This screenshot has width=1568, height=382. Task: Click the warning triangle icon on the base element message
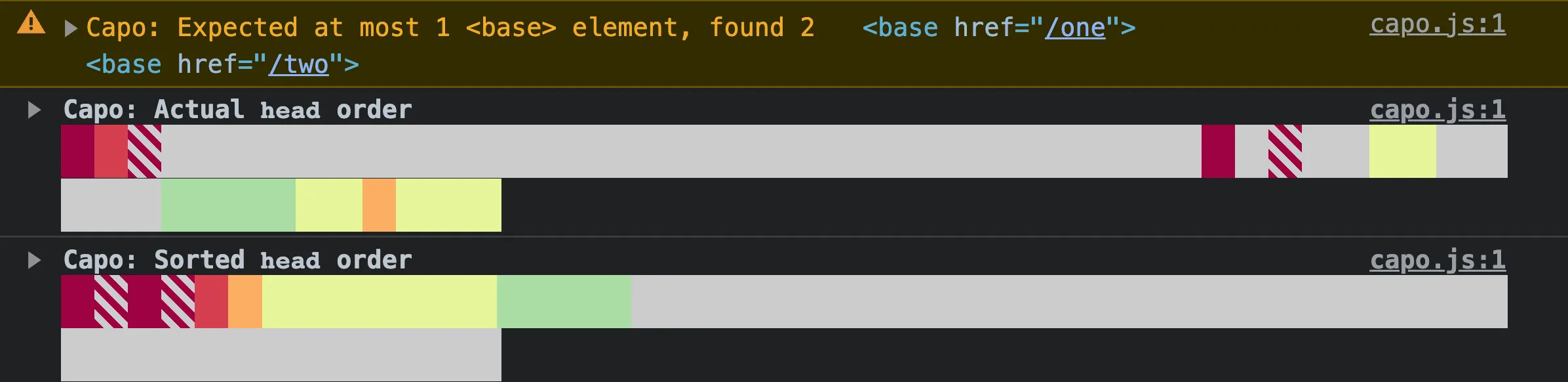click(x=29, y=24)
